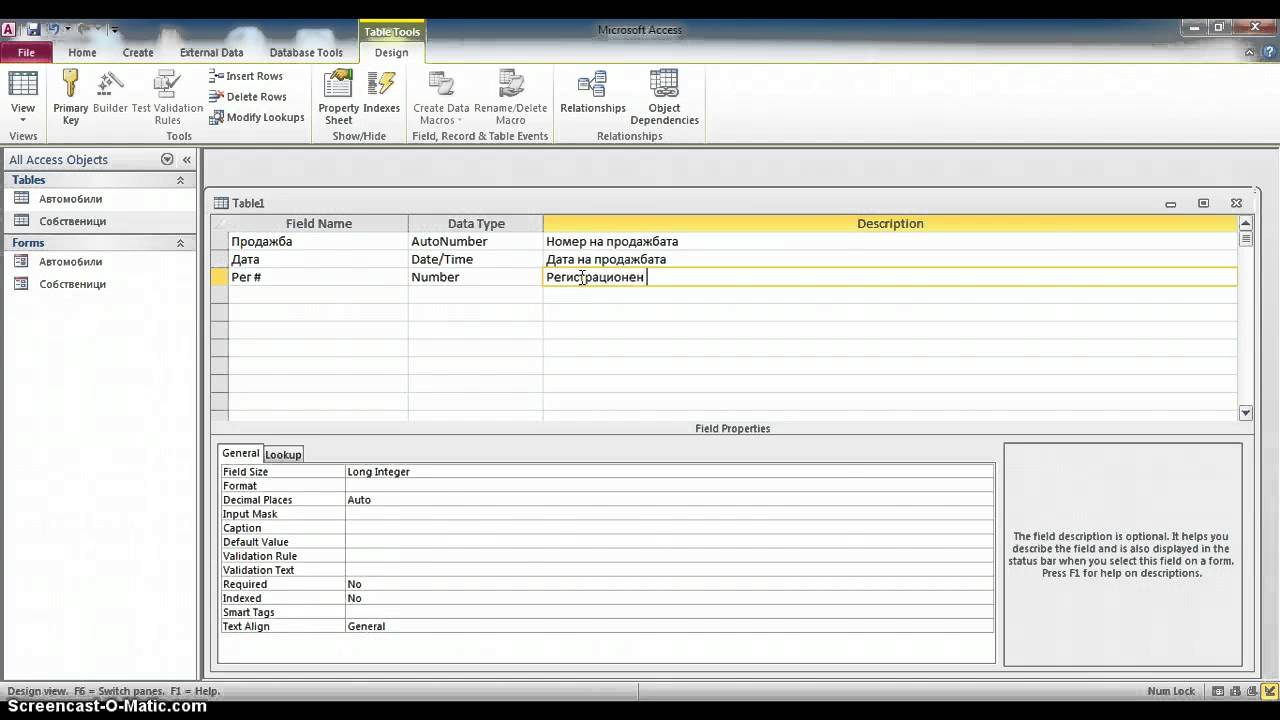Image resolution: width=1280 pixels, height=720 pixels.
Task: Select the Собственици form in the Forms group
Action: 73,284
